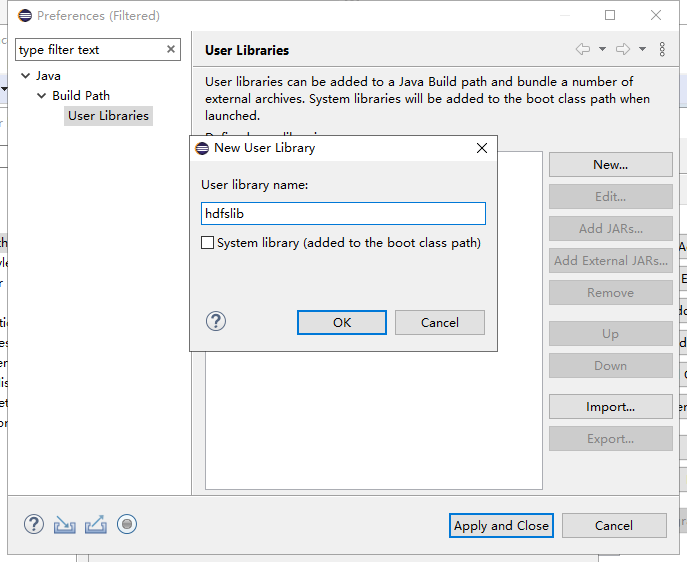Cancel the New User Library dialog
Viewport: 687px width, 562px height.
(439, 322)
